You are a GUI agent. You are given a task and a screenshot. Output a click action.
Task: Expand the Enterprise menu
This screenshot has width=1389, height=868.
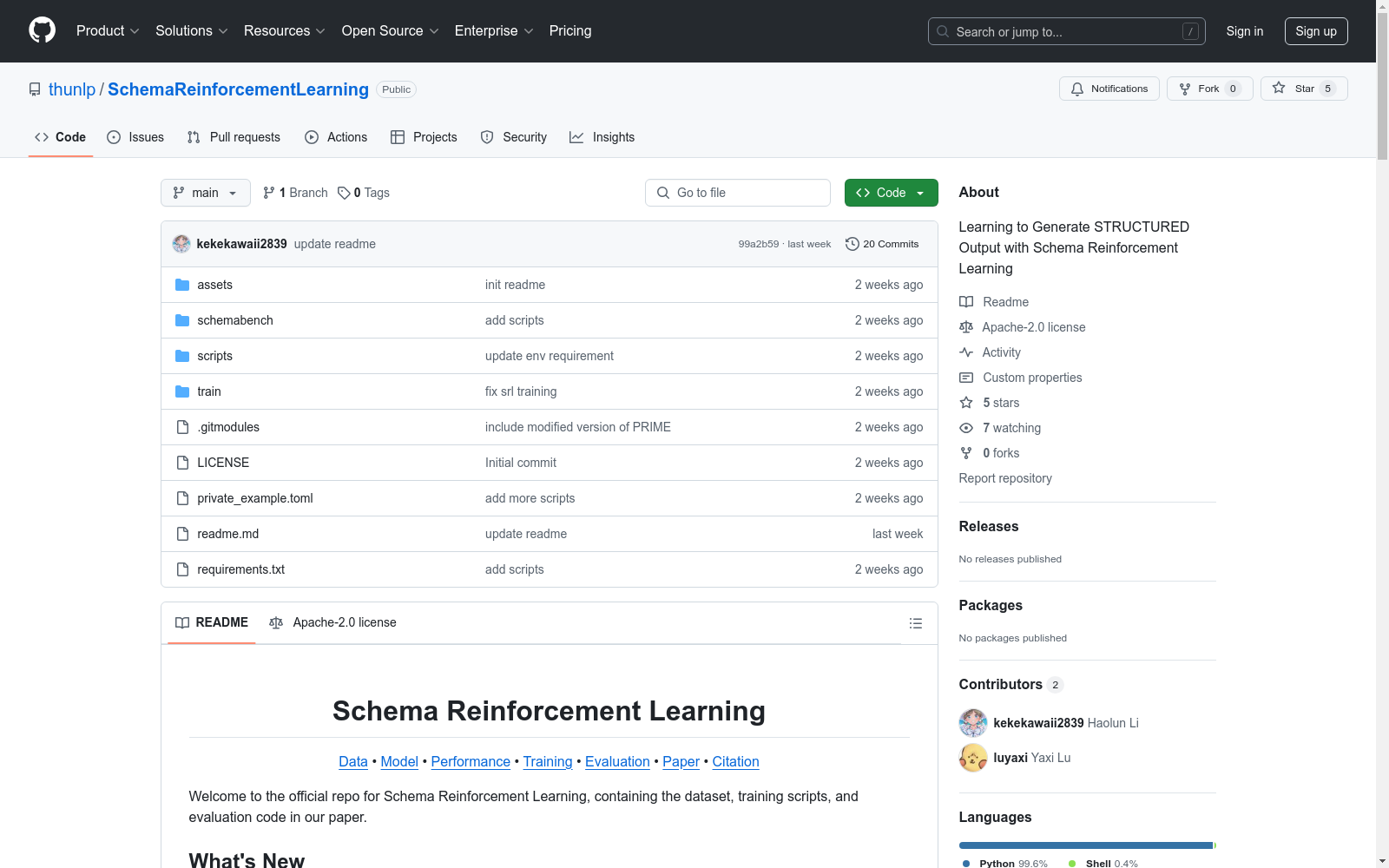click(494, 31)
